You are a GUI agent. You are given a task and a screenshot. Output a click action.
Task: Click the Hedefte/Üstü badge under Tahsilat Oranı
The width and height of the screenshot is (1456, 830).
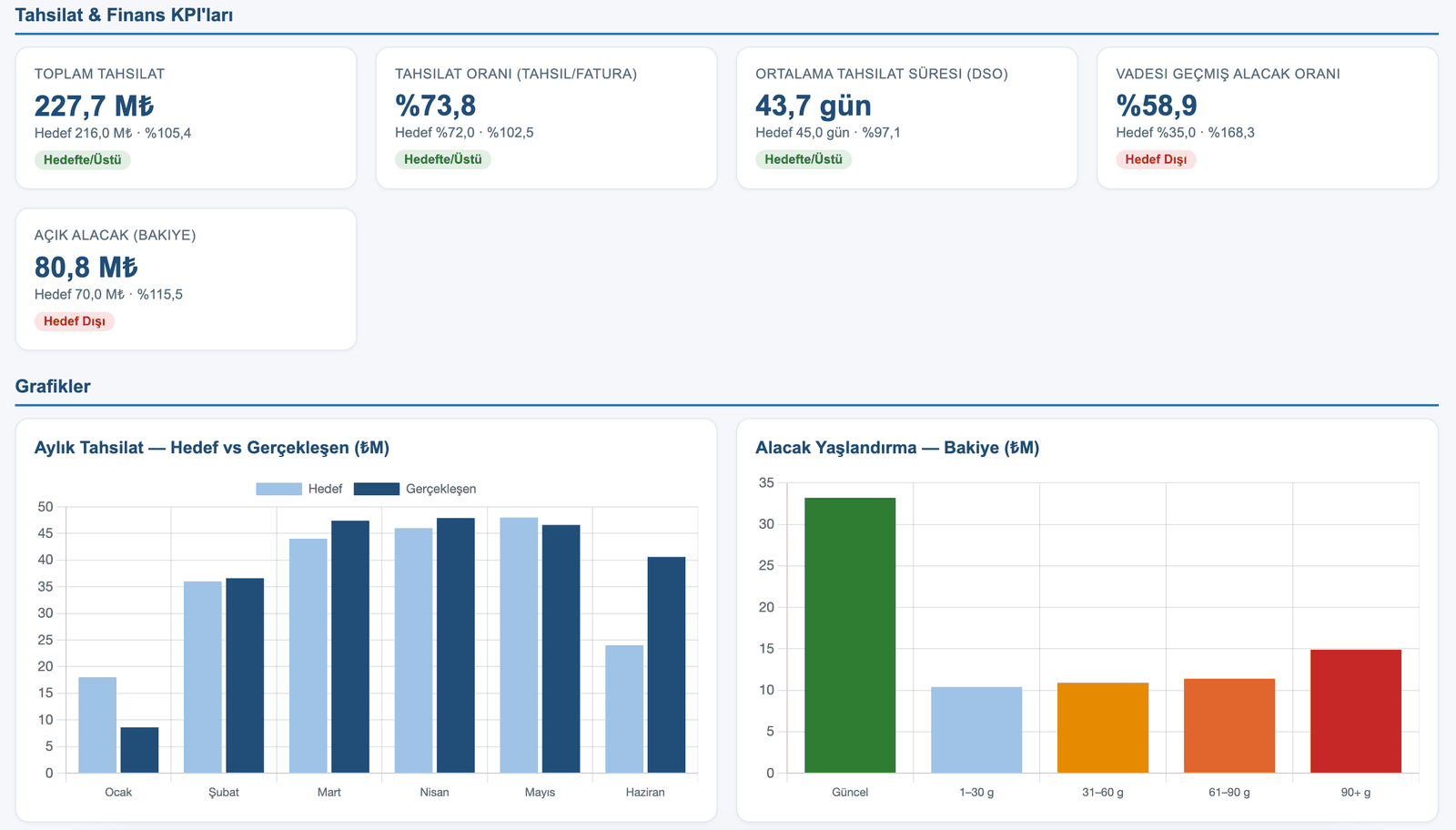[443, 159]
